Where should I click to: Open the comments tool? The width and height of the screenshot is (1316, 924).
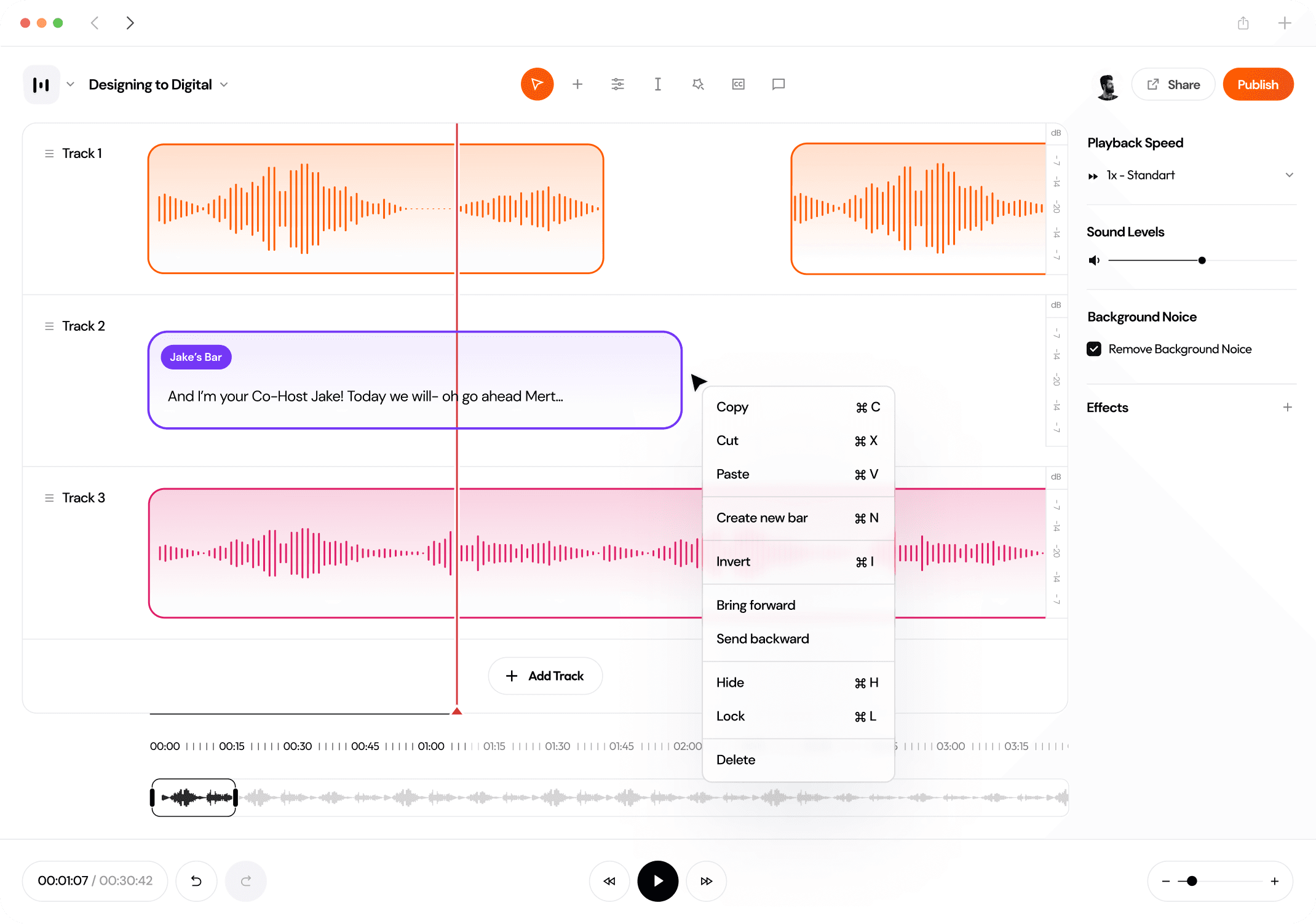point(778,84)
